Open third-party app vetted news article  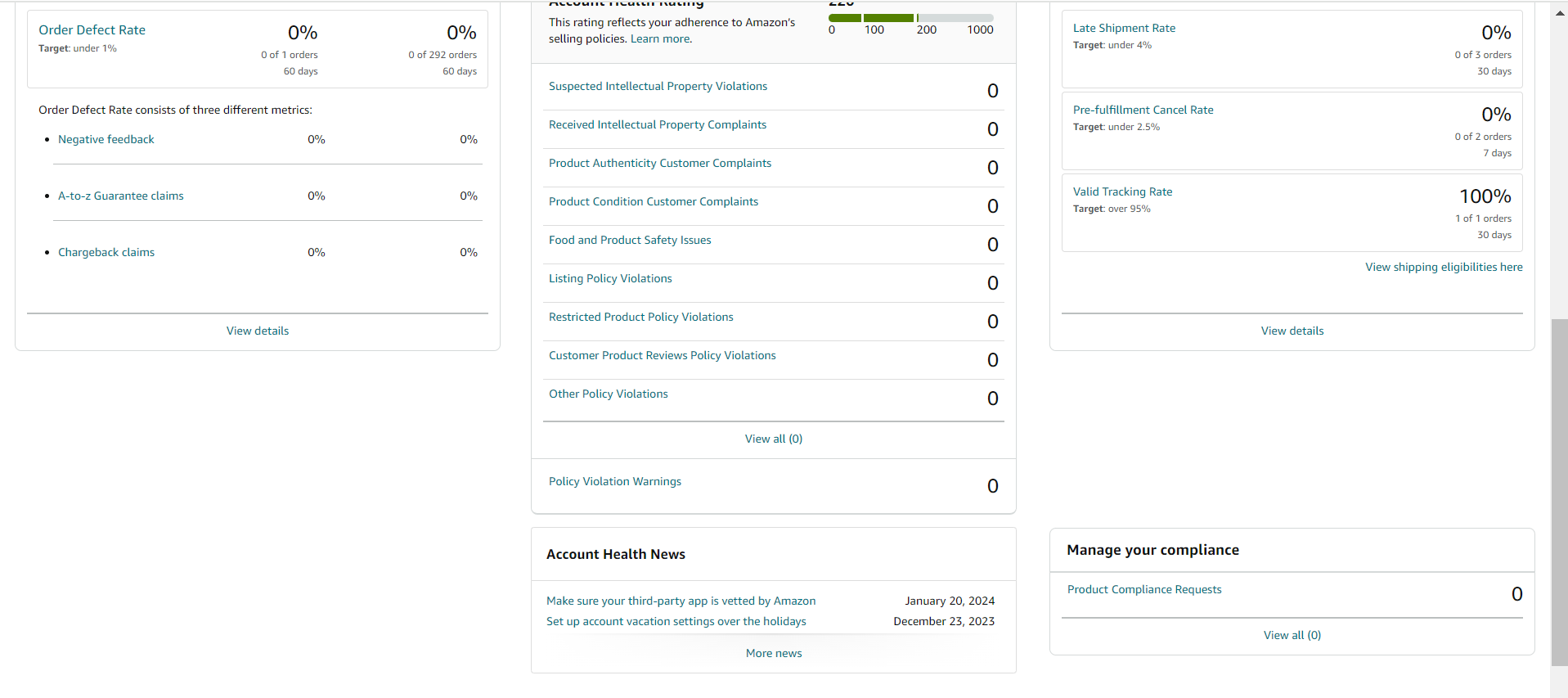tap(681, 601)
